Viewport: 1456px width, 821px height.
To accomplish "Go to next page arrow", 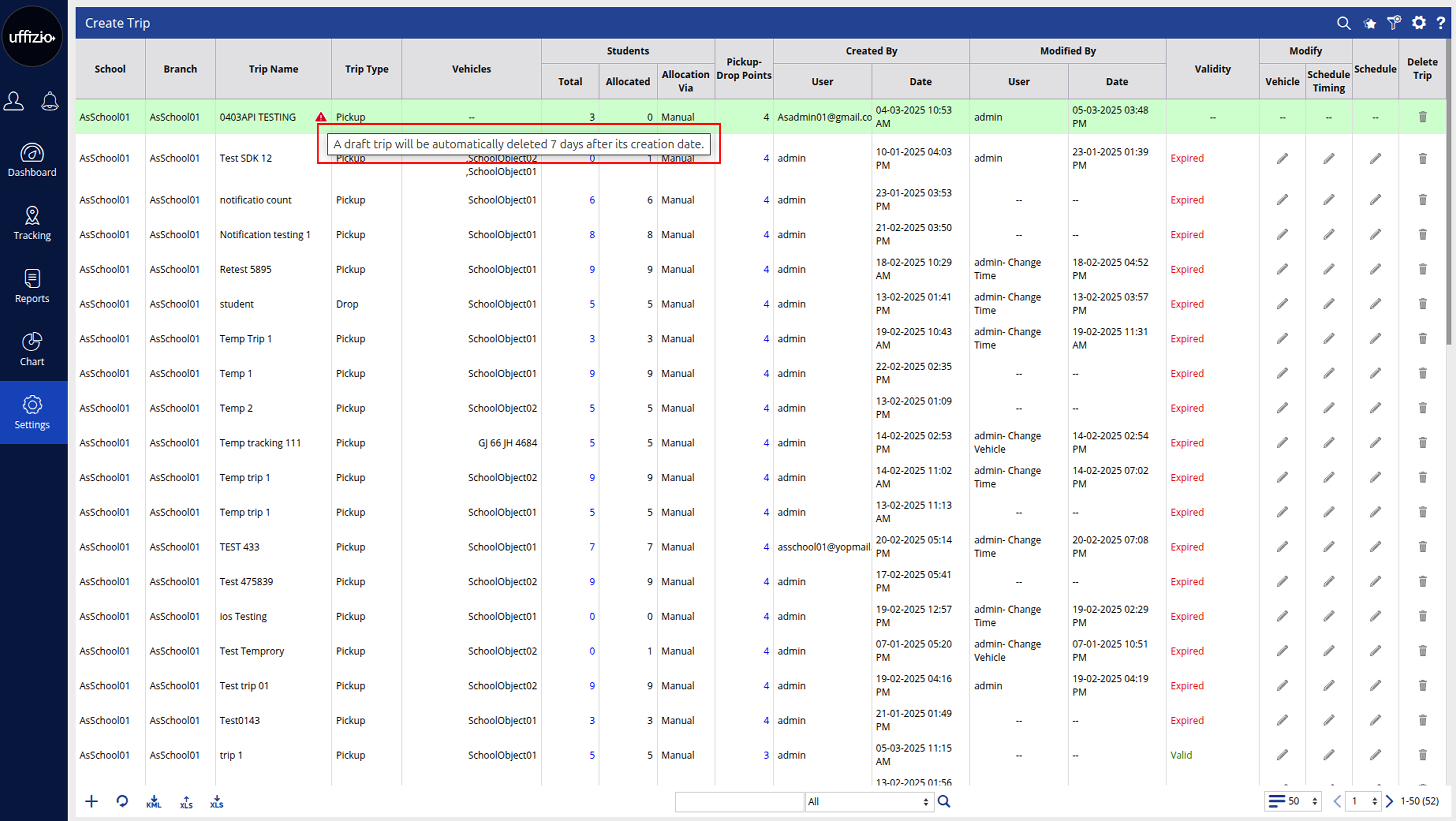I will (1389, 801).
